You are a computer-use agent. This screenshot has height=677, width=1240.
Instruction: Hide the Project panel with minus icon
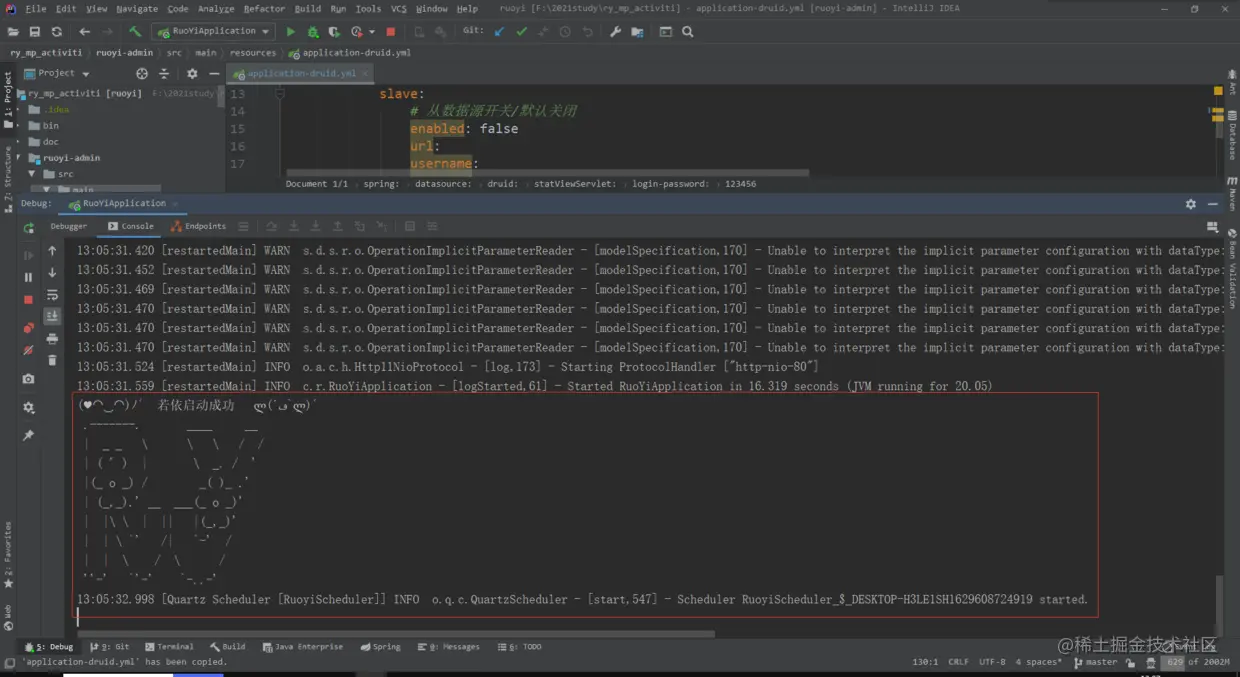pyautogui.click(x=214, y=74)
